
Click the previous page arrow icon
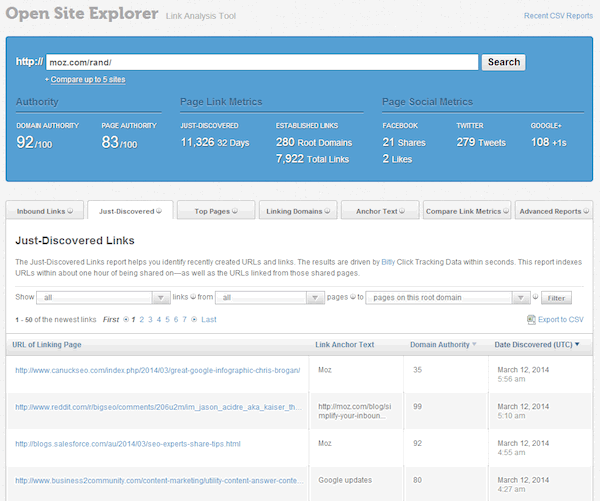point(126,319)
